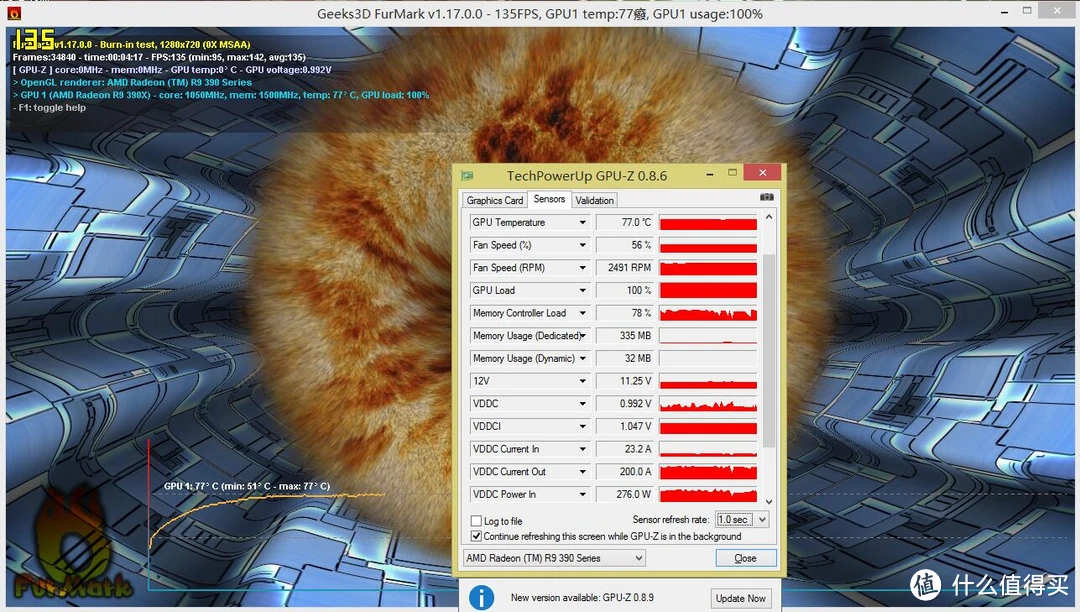
Task: Click the 'F1: toggle help' text in FurMark
Action: 50,107
